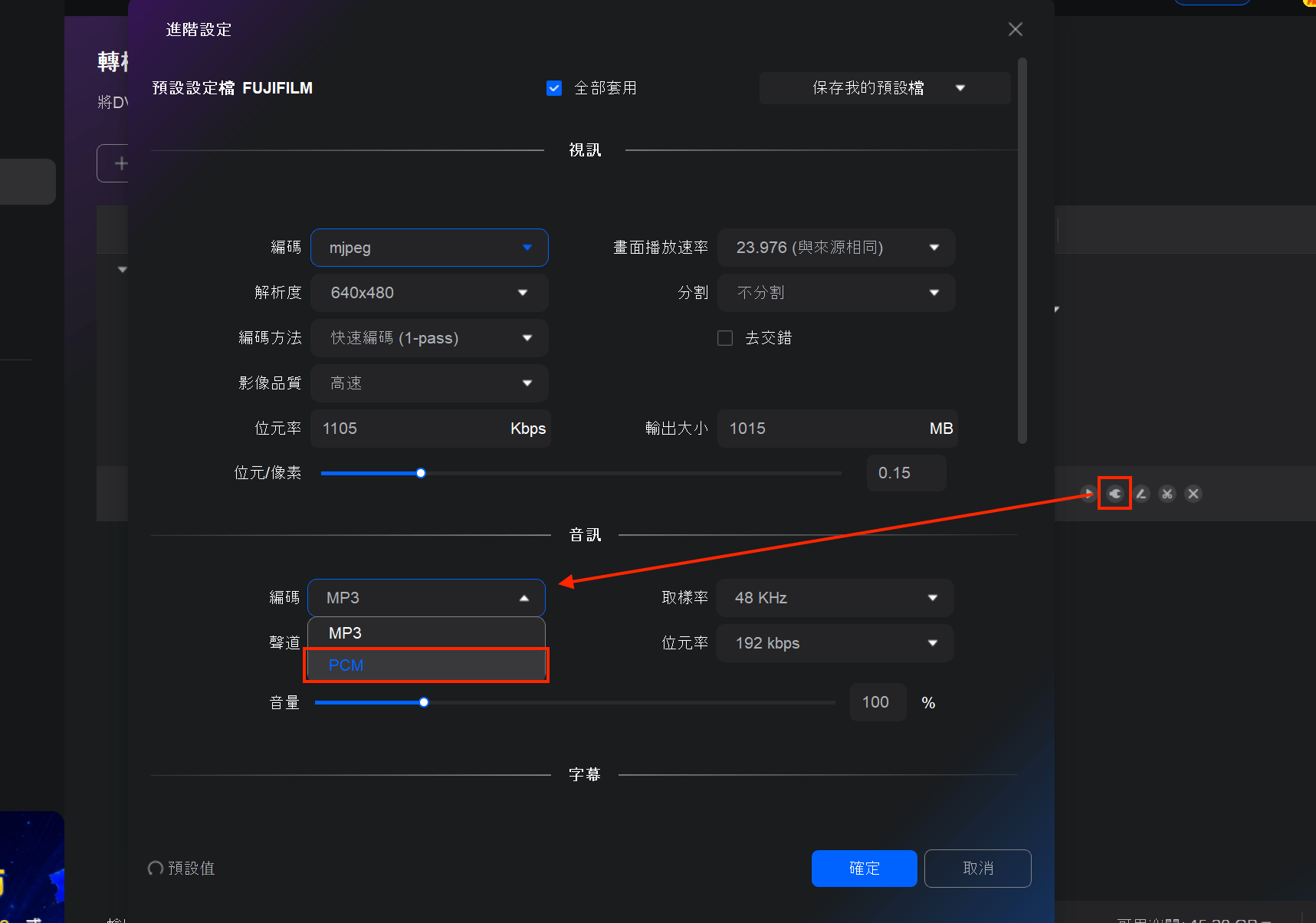Open the audio bitrate 192 kbps dropdown
Image resolution: width=1316 pixels, height=923 pixels.
point(835,643)
